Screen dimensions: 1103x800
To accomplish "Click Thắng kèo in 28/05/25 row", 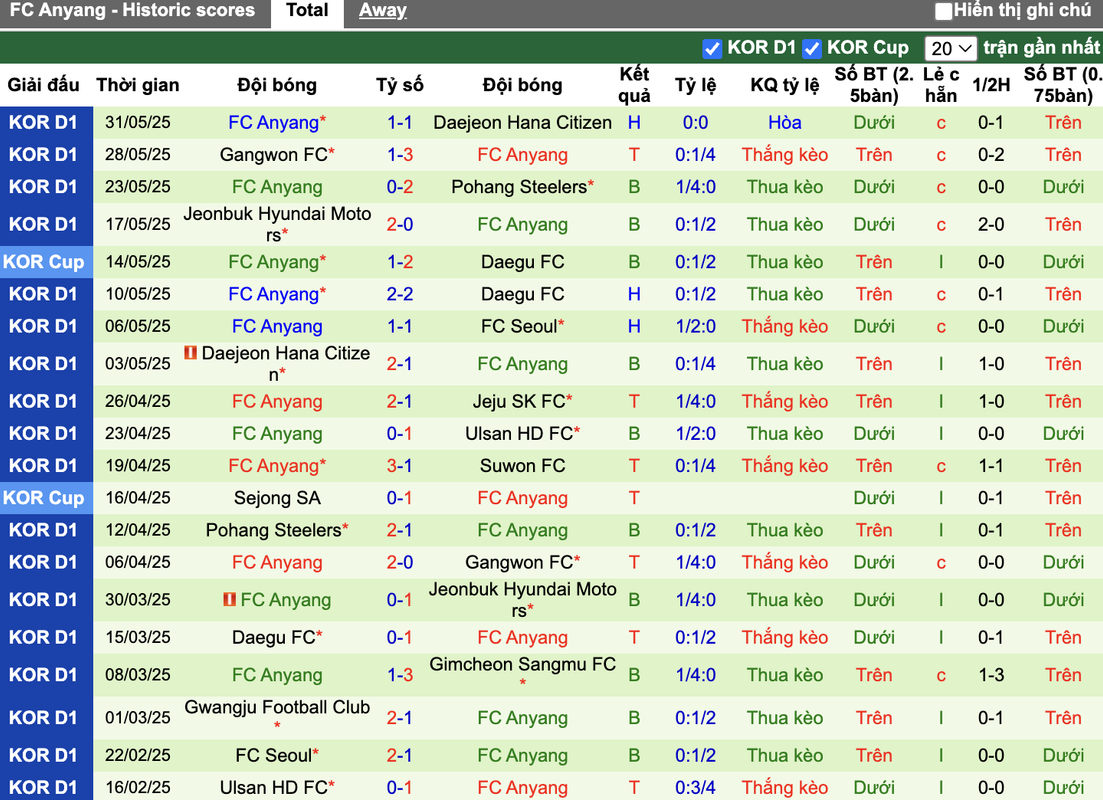I will pos(784,155).
